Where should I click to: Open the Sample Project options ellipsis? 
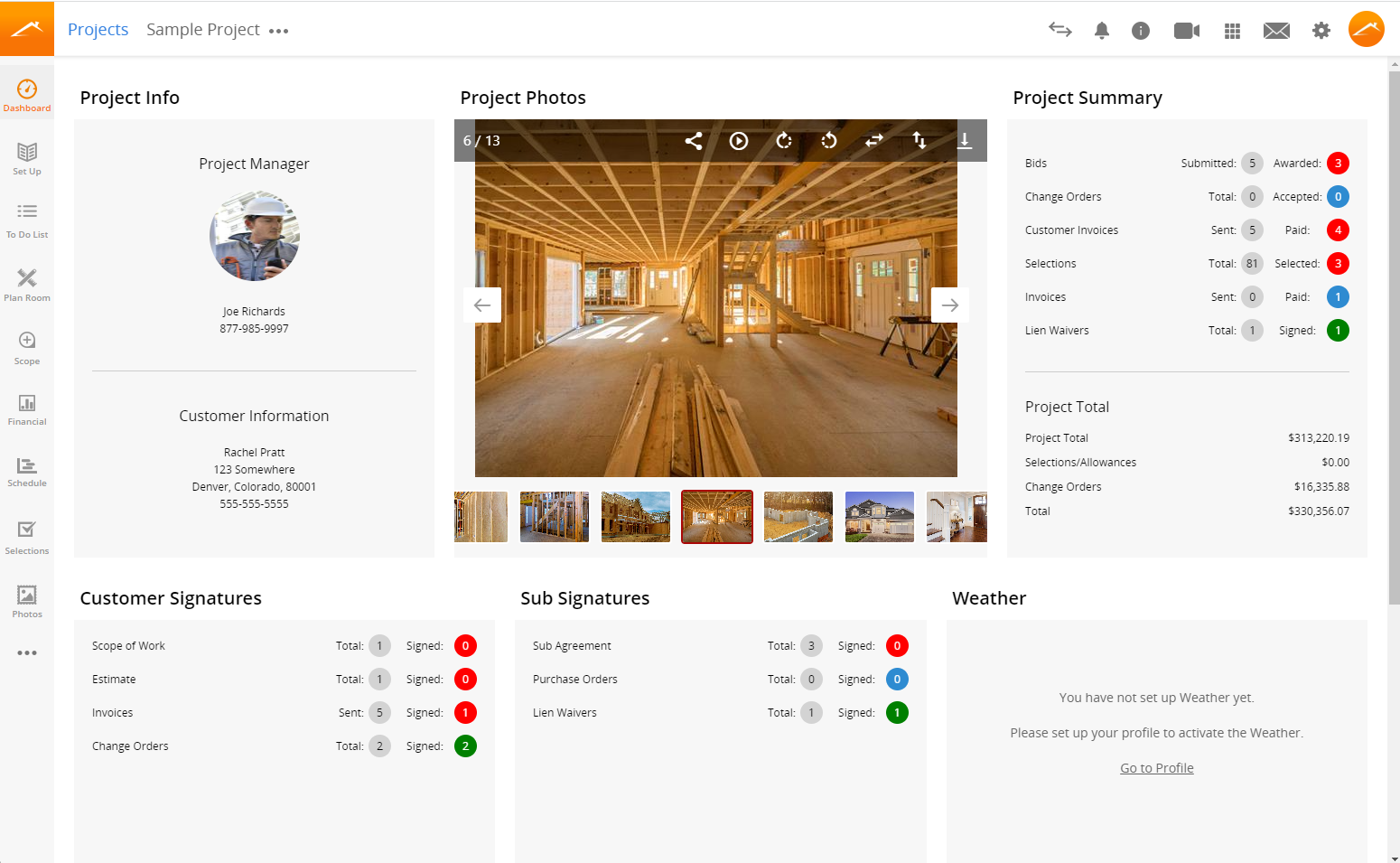coord(278,30)
